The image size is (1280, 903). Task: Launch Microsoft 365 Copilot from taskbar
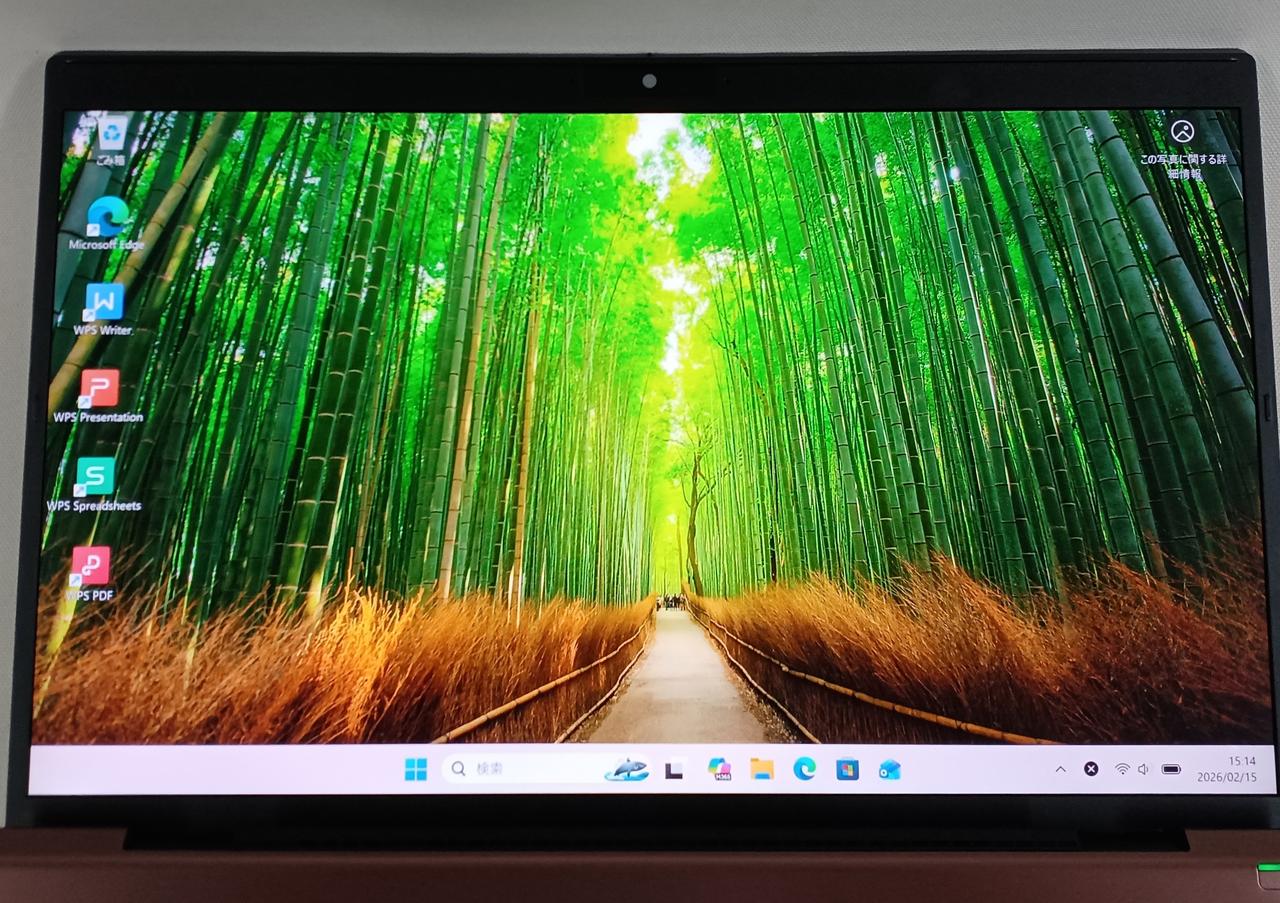coord(719,769)
